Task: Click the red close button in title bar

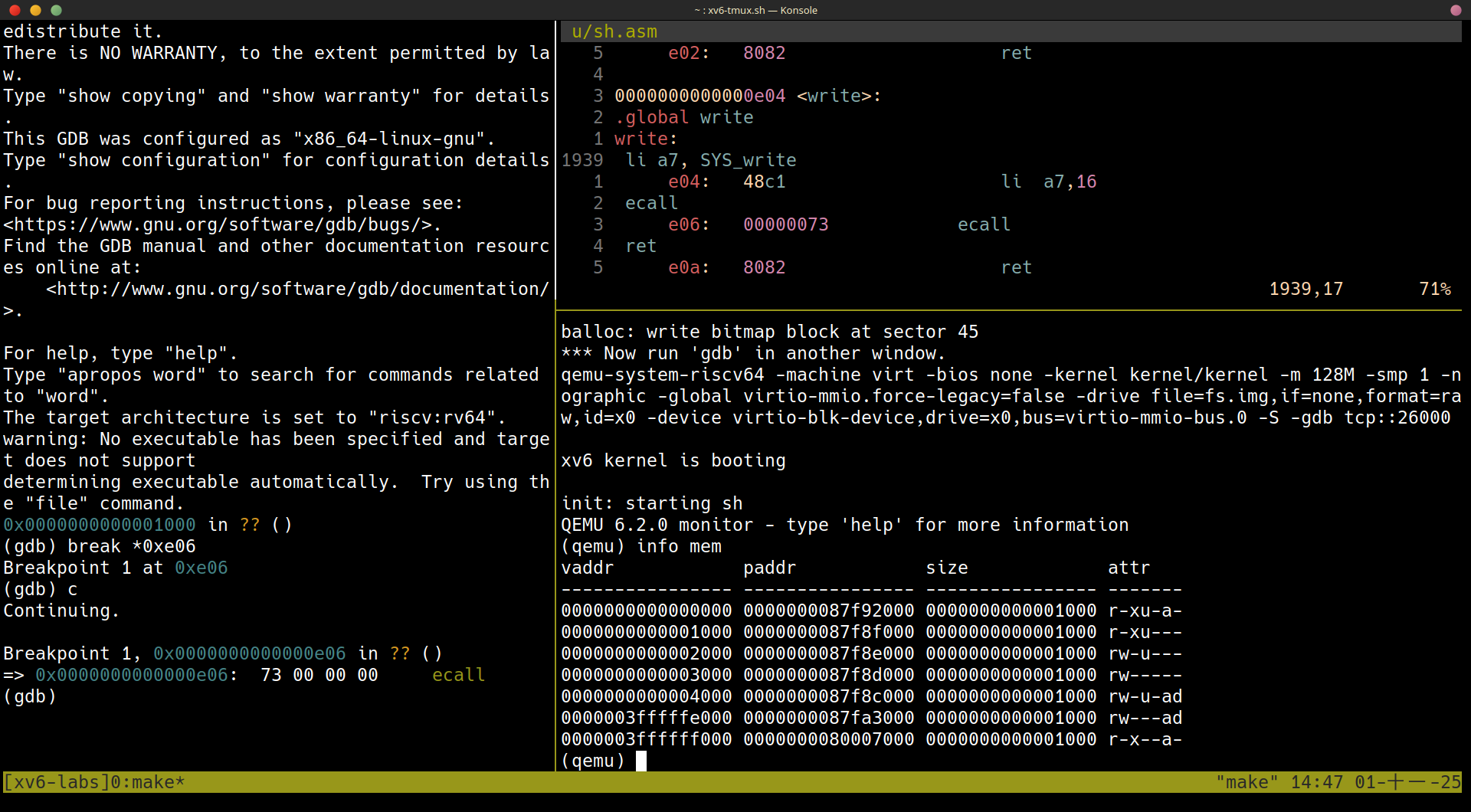Action: coord(15,10)
